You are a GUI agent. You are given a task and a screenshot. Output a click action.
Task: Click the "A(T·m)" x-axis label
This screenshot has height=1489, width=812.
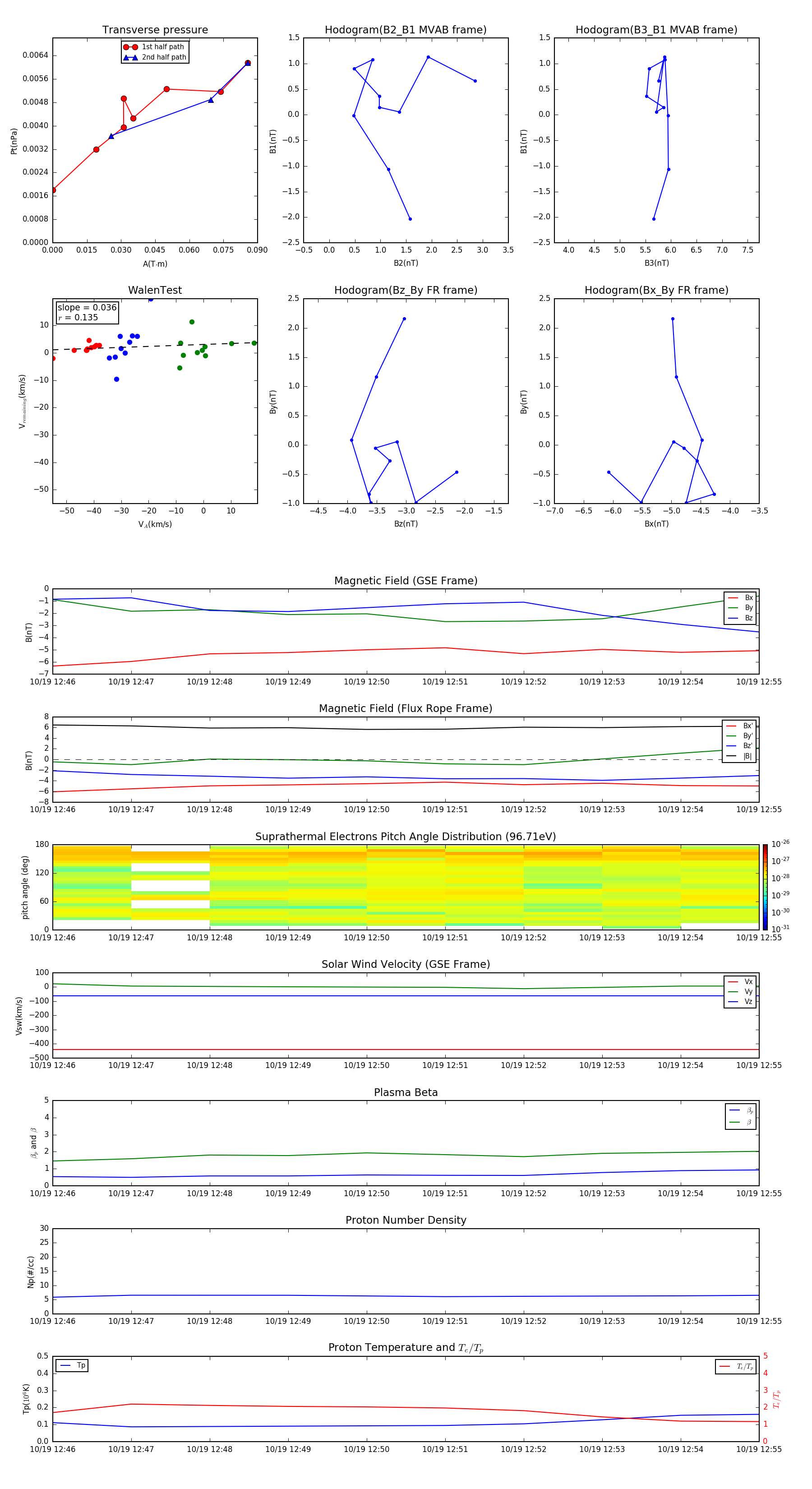(155, 264)
